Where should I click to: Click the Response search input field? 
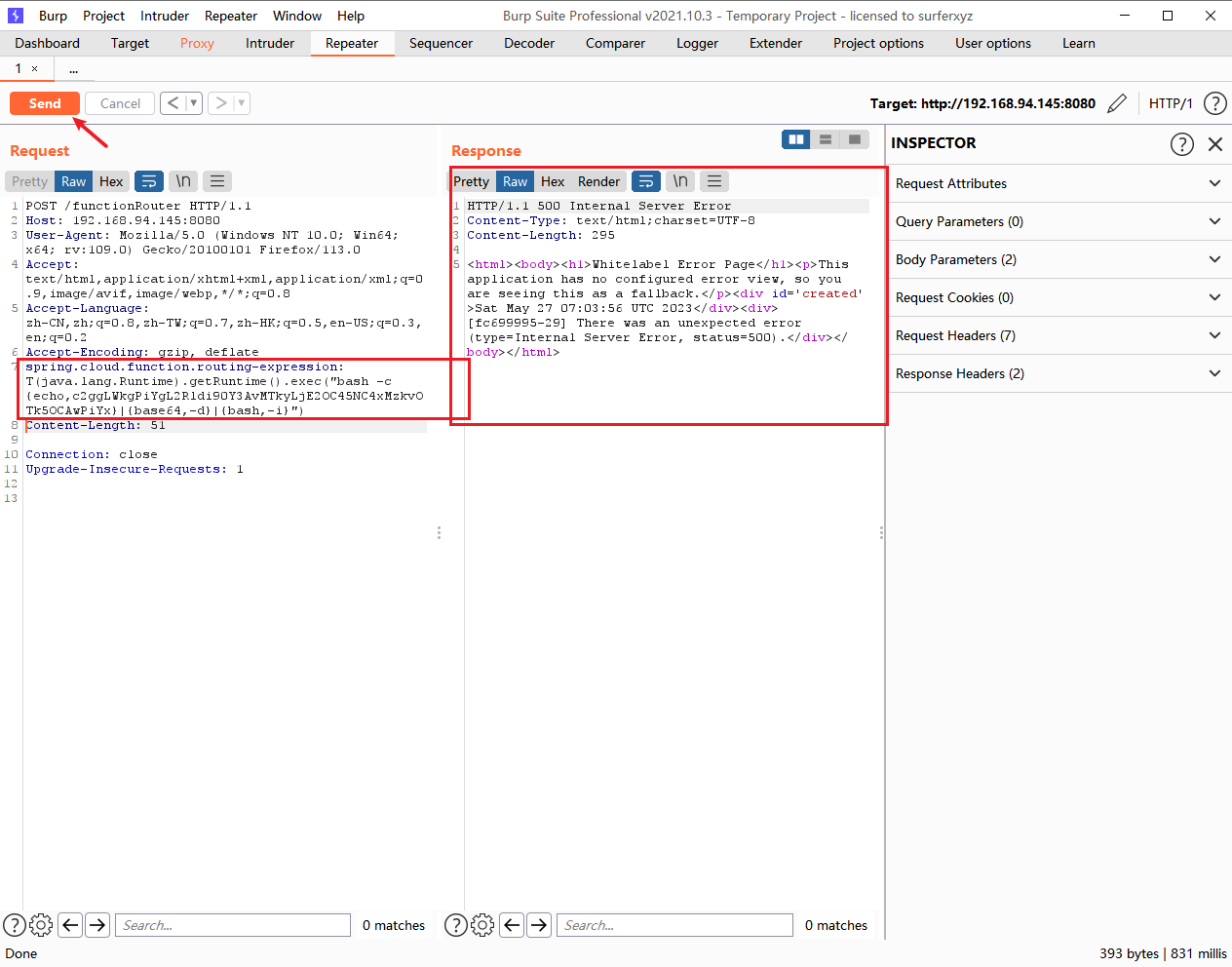pyautogui.click(x=674, y=925)
